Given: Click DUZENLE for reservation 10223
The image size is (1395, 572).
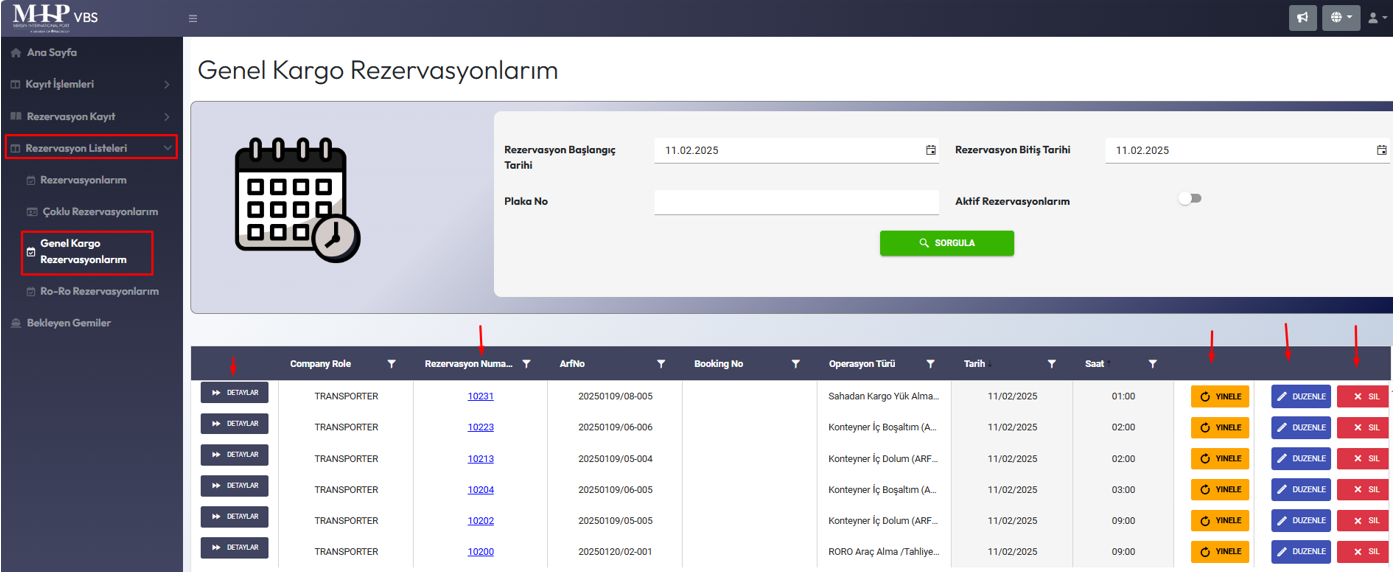Looking at the screenshot, I should (1300, 427).
